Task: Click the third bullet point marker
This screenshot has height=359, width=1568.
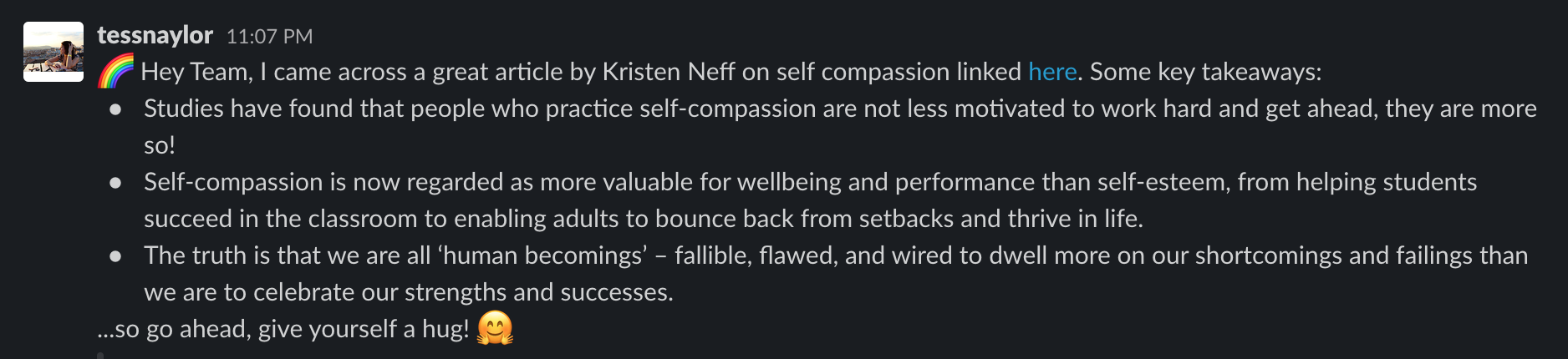Action: tap(115, 256)
